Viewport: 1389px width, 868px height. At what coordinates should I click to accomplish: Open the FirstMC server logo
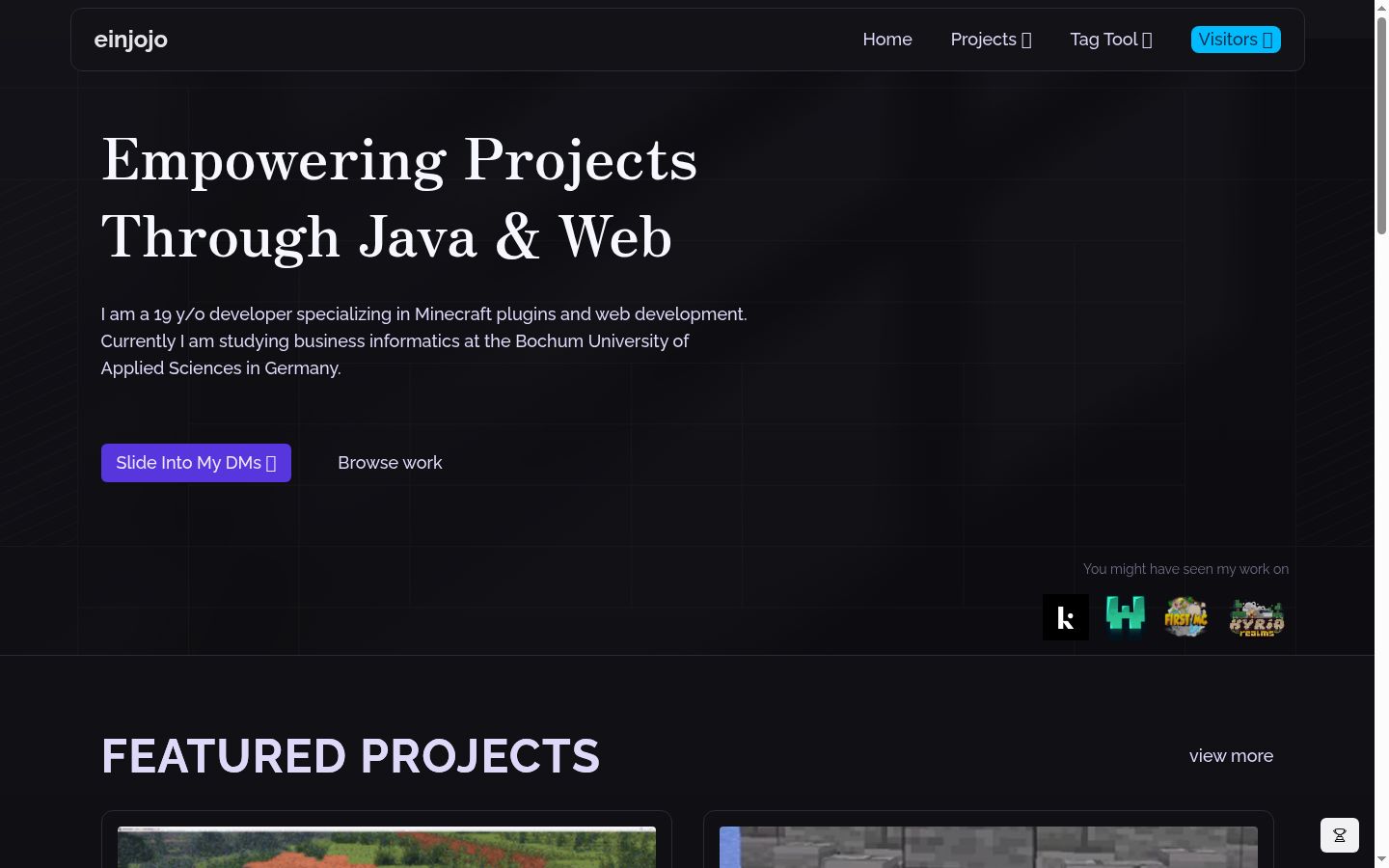tap(1185, 617)
